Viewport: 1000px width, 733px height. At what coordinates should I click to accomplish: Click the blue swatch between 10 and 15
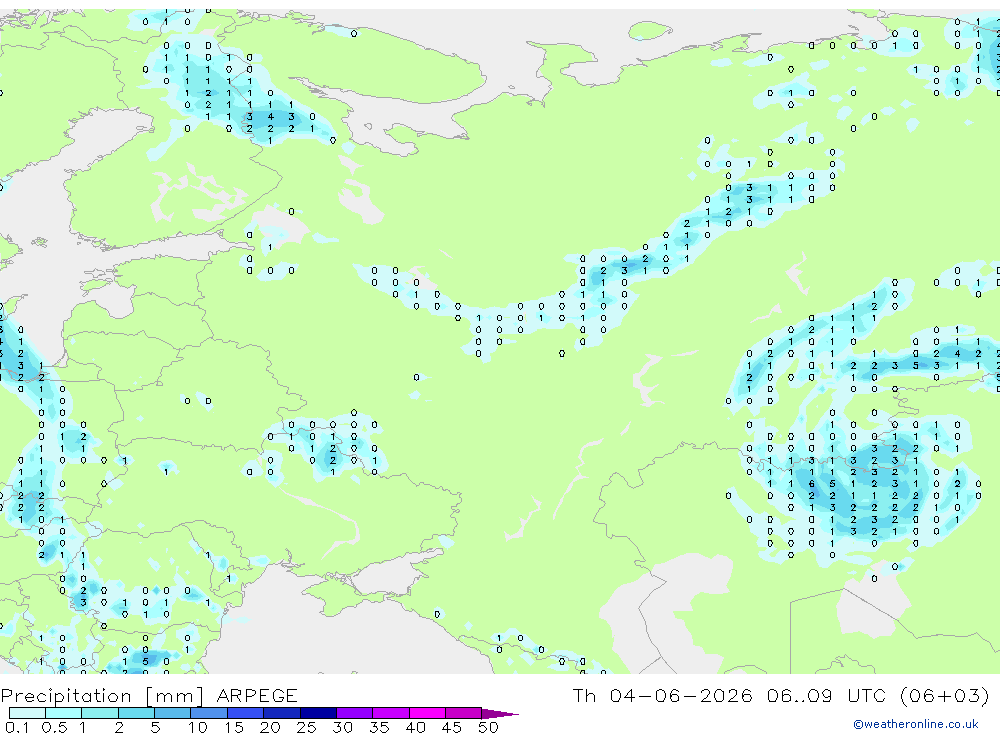click(209, 713)
